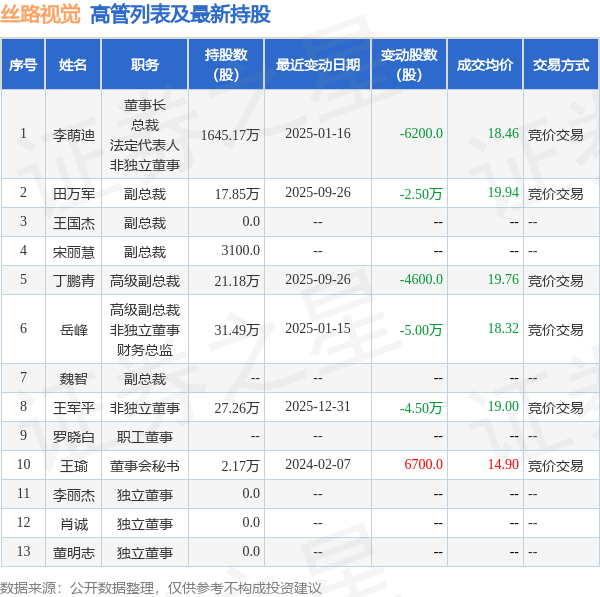Click the holding value 17.85万
The image size is (600, 597).
pos(237,194)
